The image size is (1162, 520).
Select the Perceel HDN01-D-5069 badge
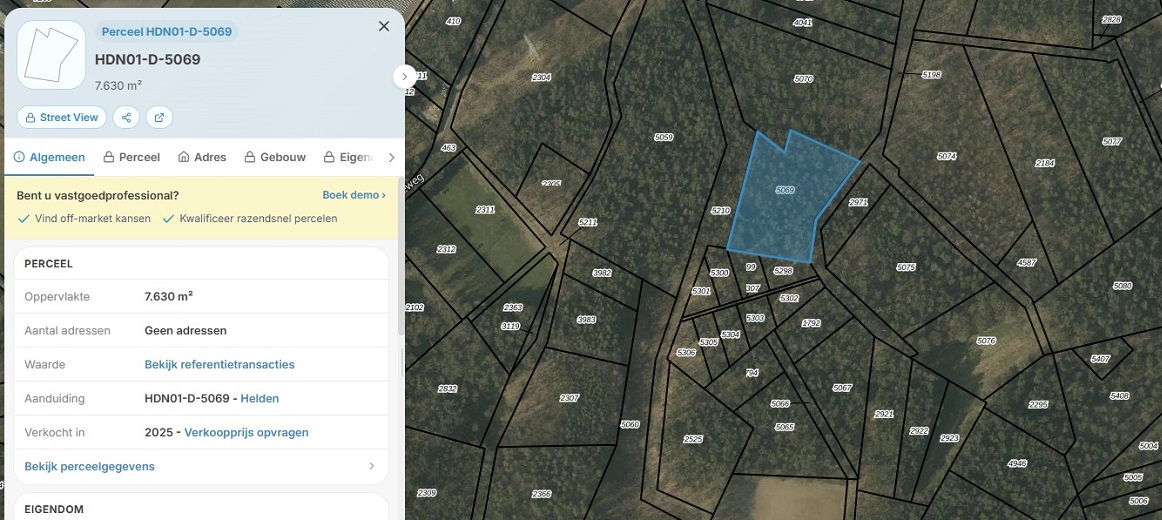[167, 32]
